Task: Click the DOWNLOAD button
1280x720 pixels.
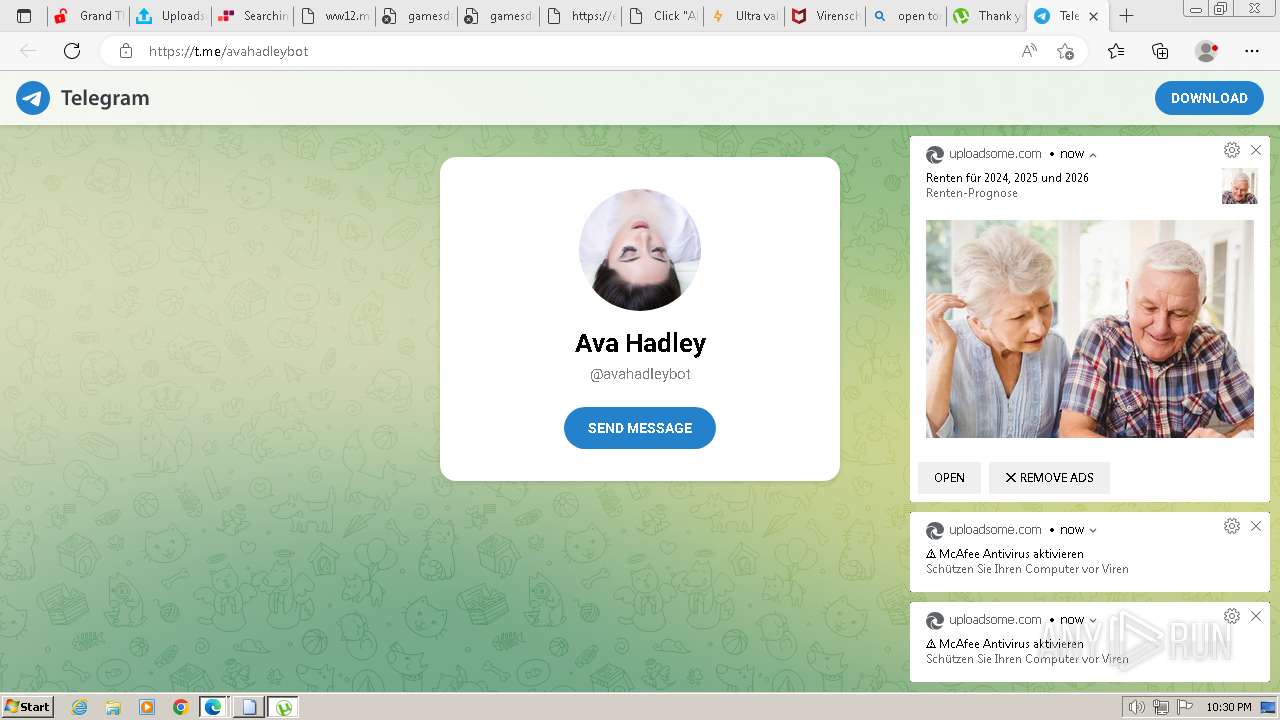Action: [x=1209, y=98]
